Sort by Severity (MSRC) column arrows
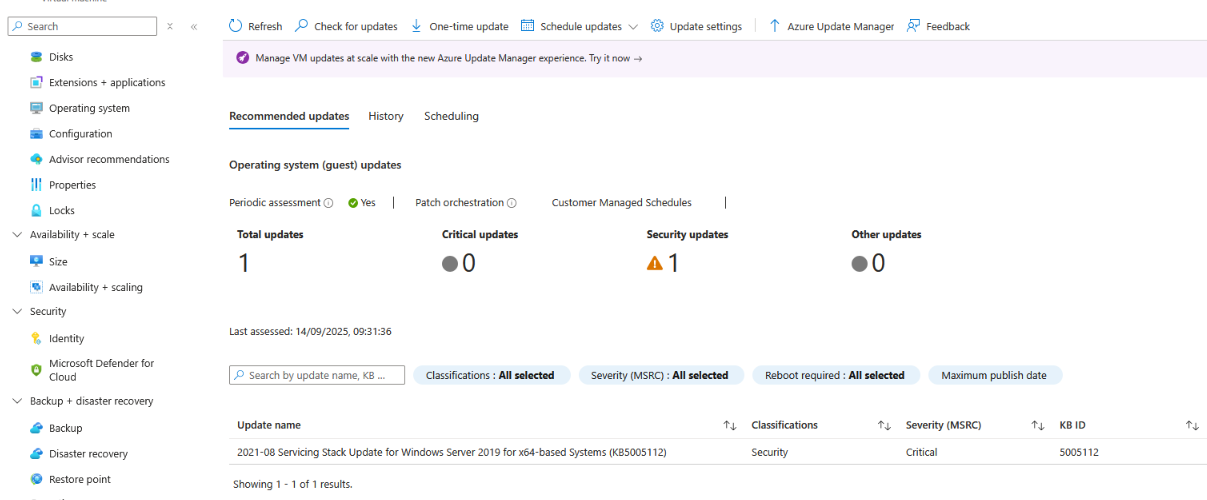Viewport: 1207px width, 500px height. (x=1038, y=426)
